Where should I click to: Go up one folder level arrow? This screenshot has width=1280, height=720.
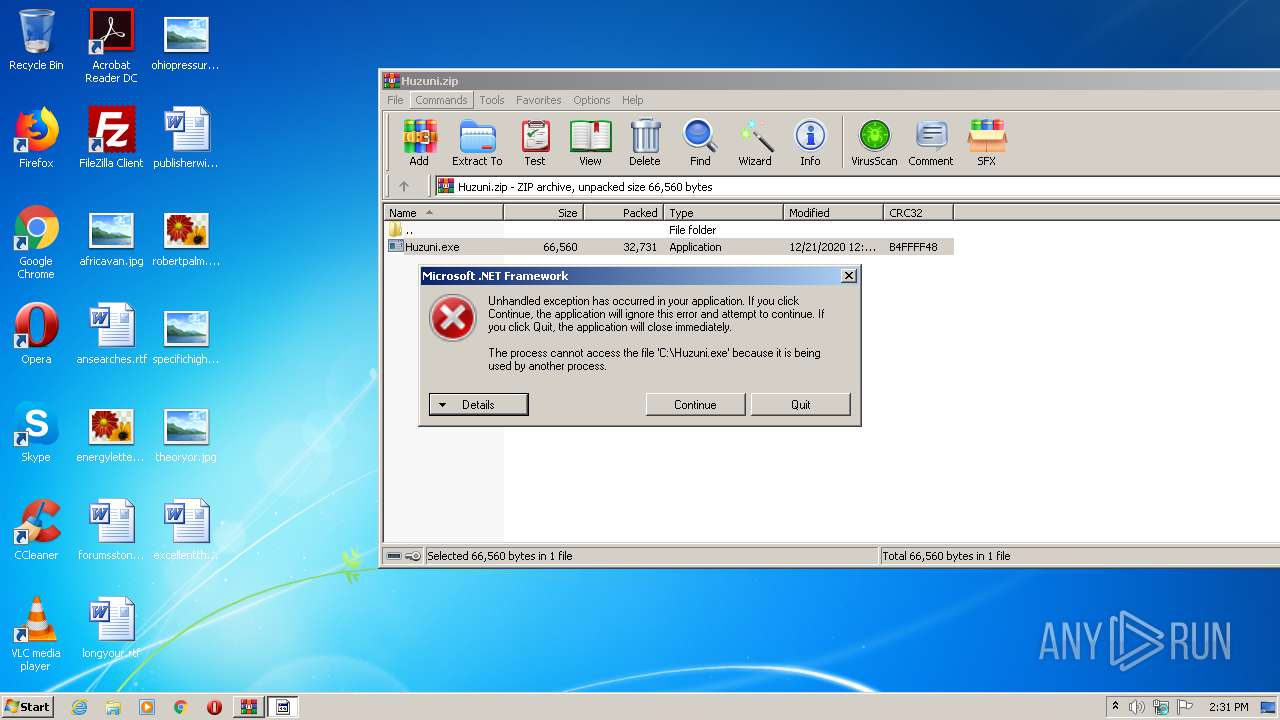coord(404,186)
